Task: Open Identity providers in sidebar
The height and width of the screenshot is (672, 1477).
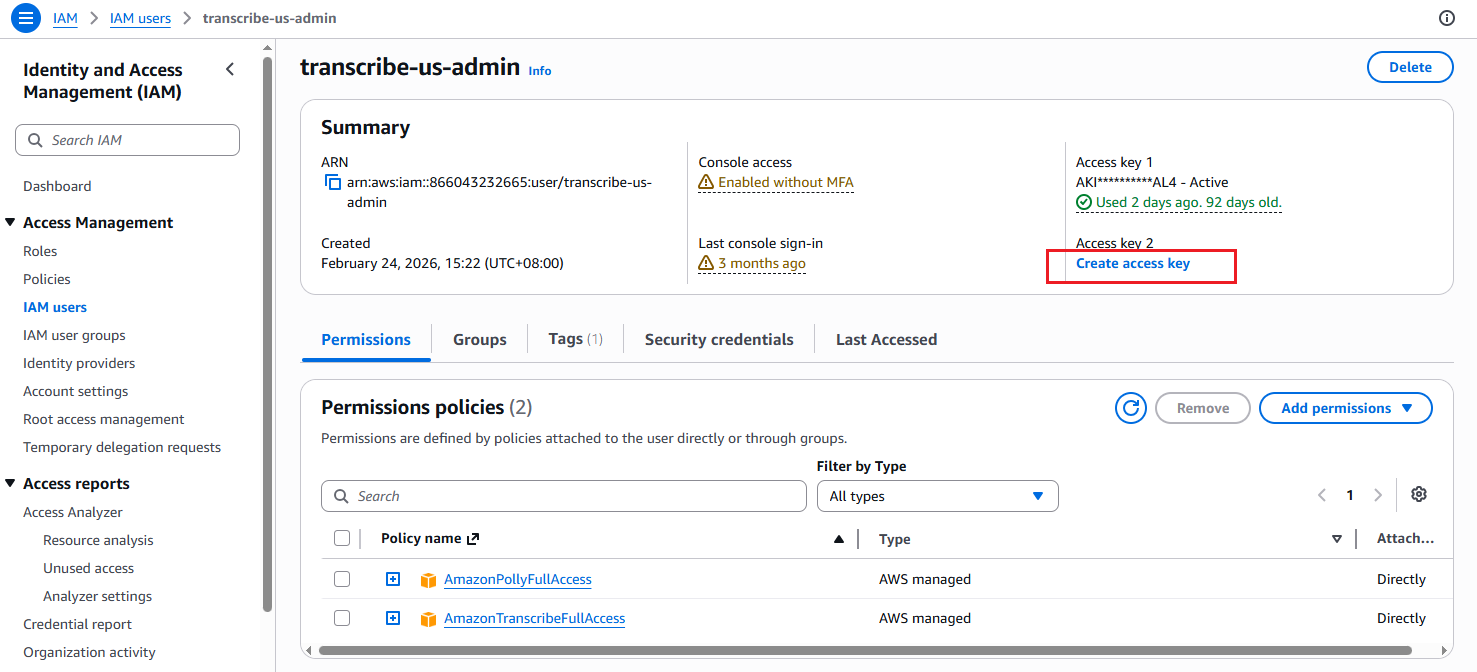Action: 79,363
